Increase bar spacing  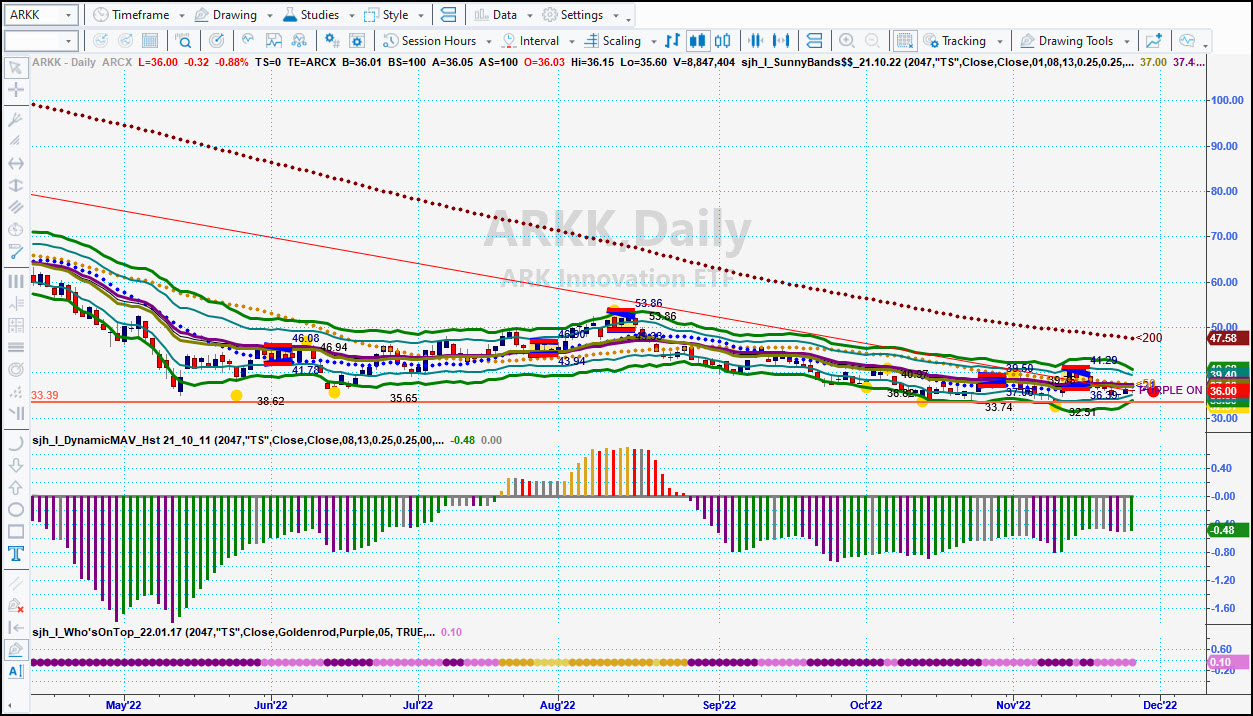click(x=783, y=41)
